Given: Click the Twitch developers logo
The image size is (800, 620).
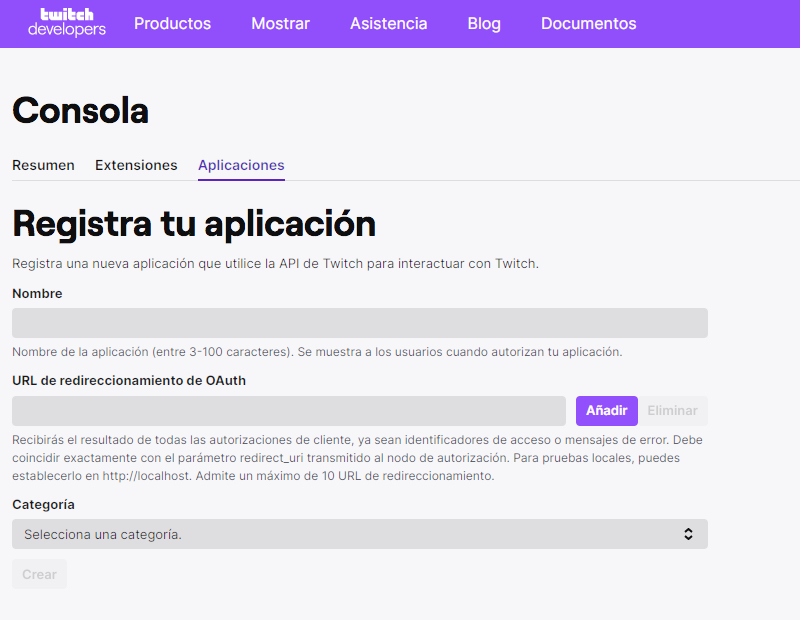Looking at the screenshot, I should (67, 22).
